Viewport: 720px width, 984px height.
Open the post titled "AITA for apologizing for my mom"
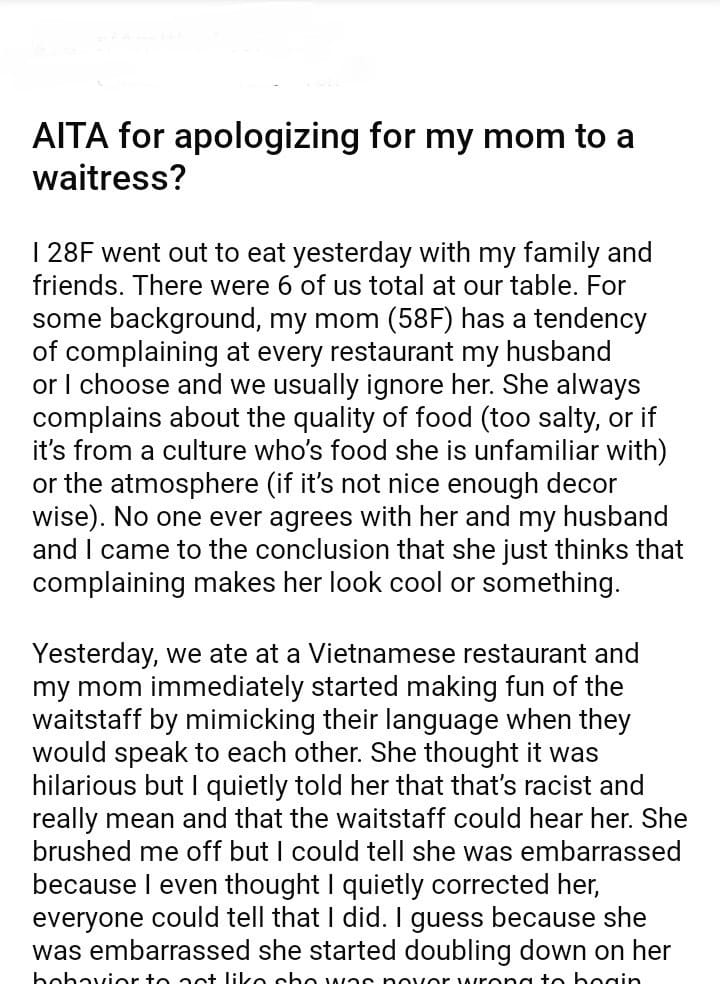[332, 137]
